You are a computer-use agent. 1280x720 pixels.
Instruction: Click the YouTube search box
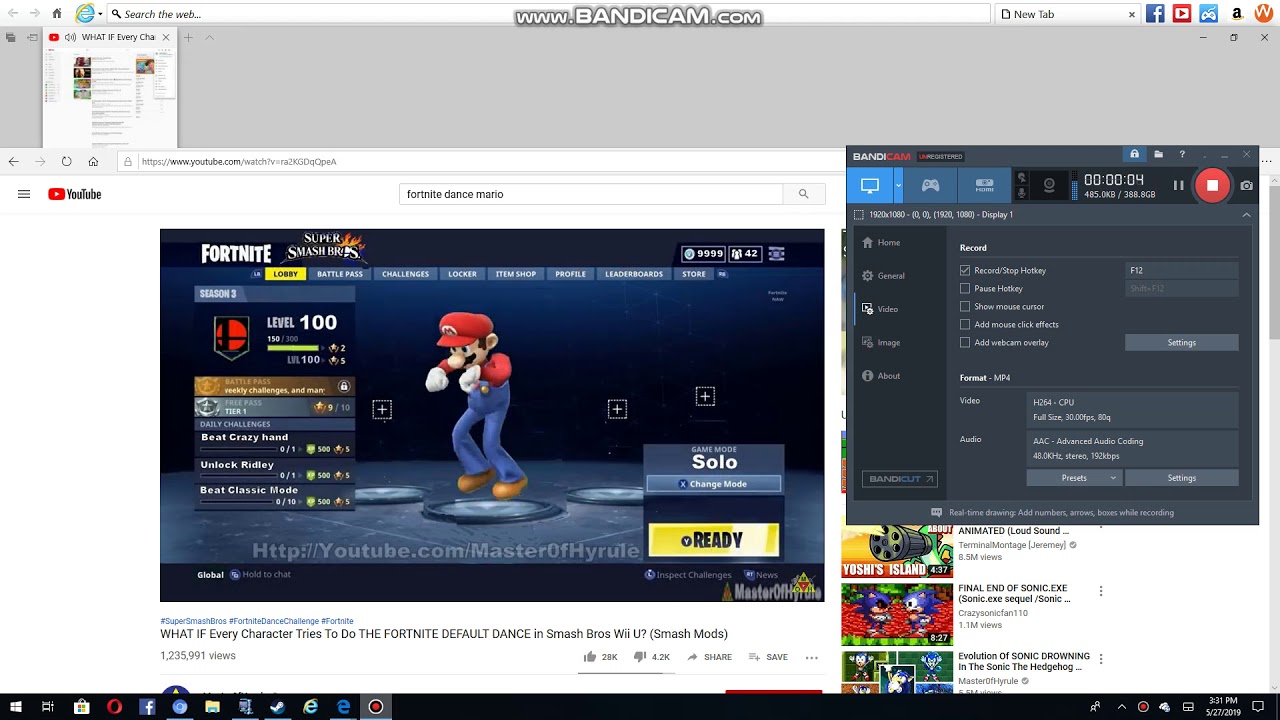click(590, 194)
